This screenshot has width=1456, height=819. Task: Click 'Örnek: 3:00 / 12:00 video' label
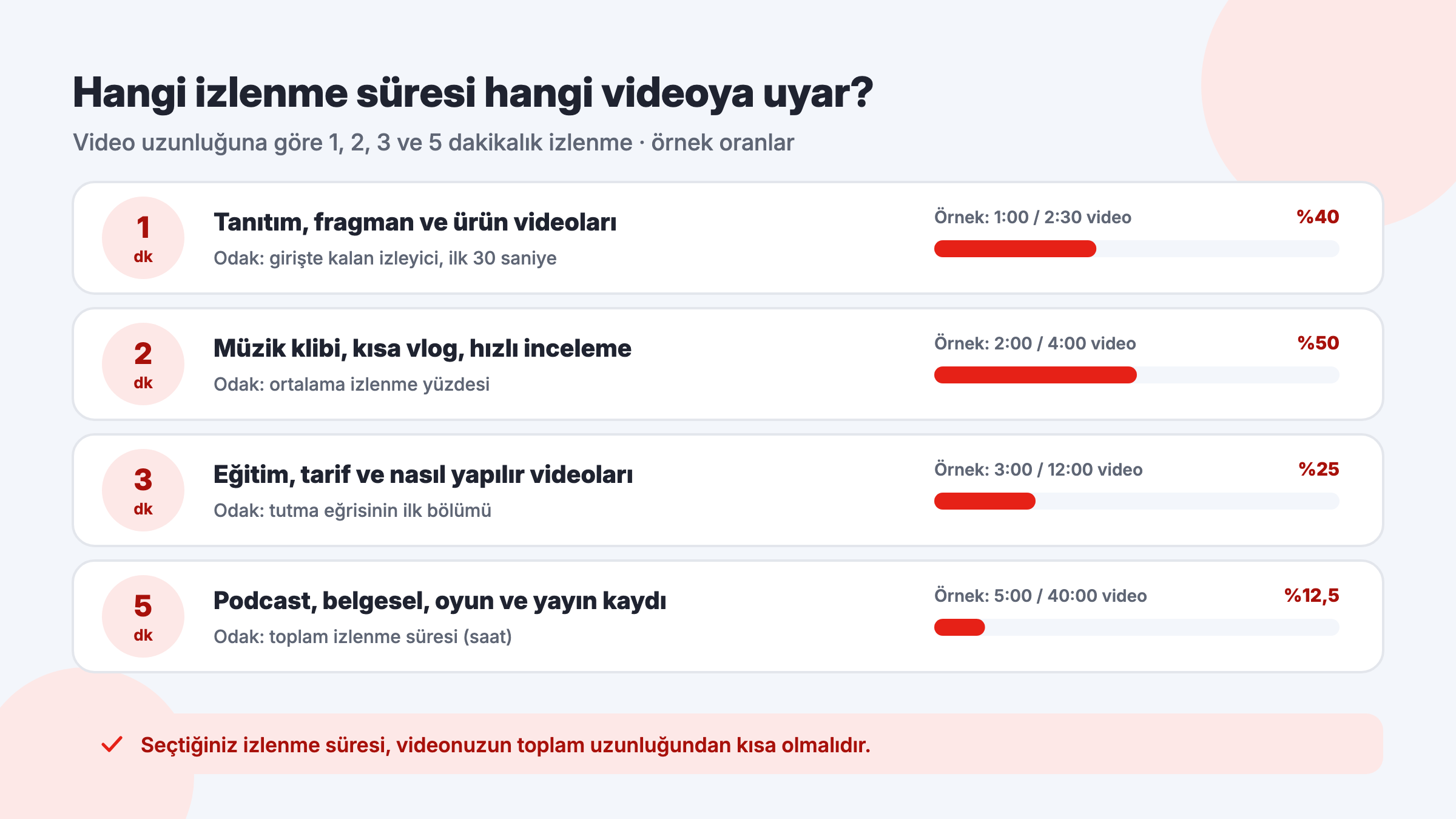click(x=1038, y=470)
